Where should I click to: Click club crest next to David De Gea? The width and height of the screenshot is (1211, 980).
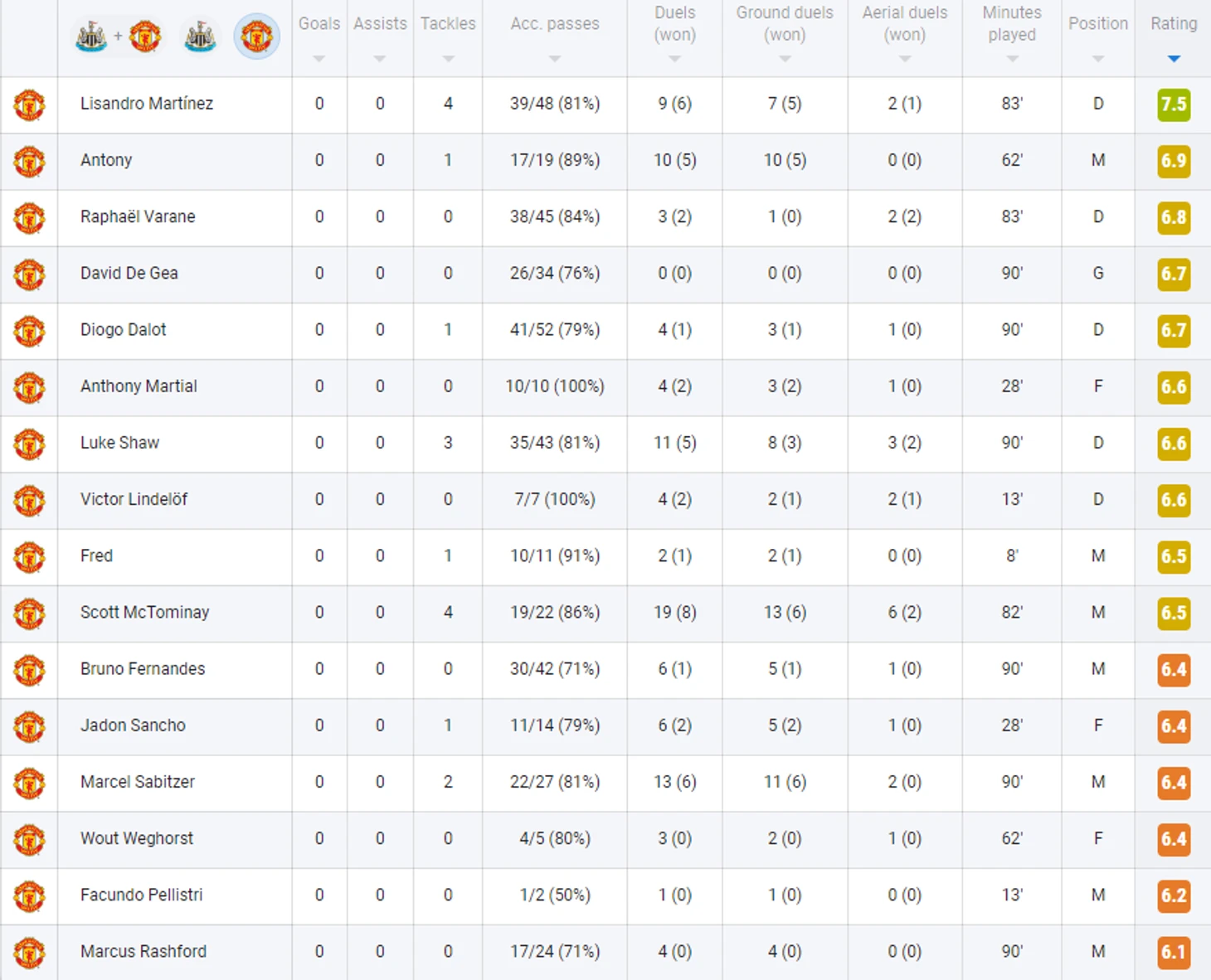coord(29,274)
